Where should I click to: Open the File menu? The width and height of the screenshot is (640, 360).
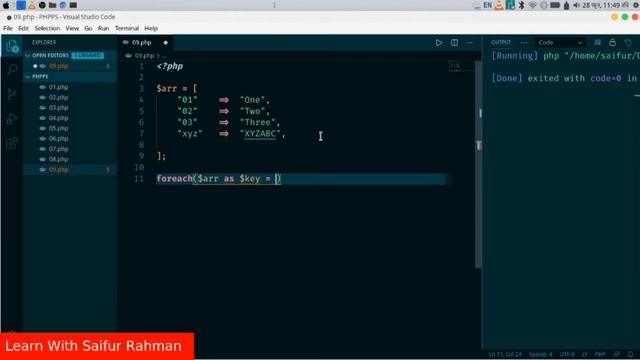[x=8, y=28]
